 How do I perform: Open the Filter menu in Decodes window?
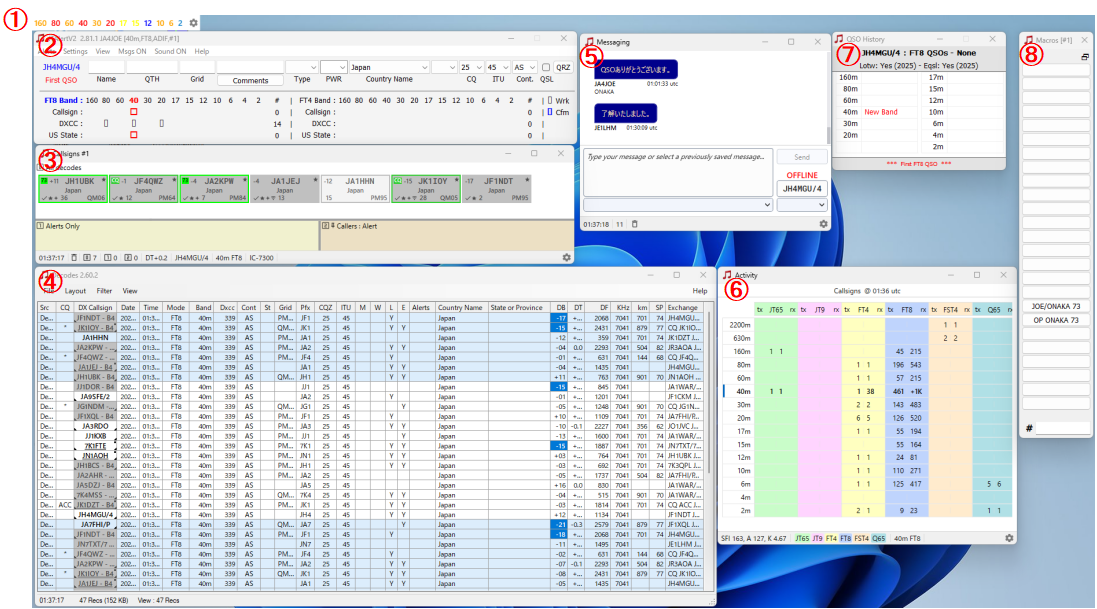104,290
